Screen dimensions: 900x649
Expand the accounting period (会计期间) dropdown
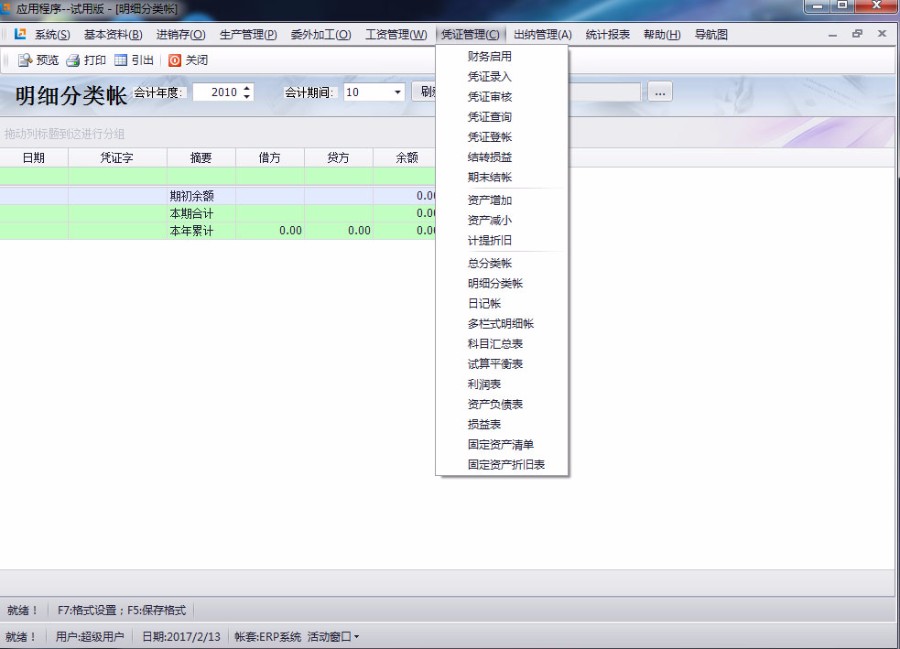tap(397, 92)
